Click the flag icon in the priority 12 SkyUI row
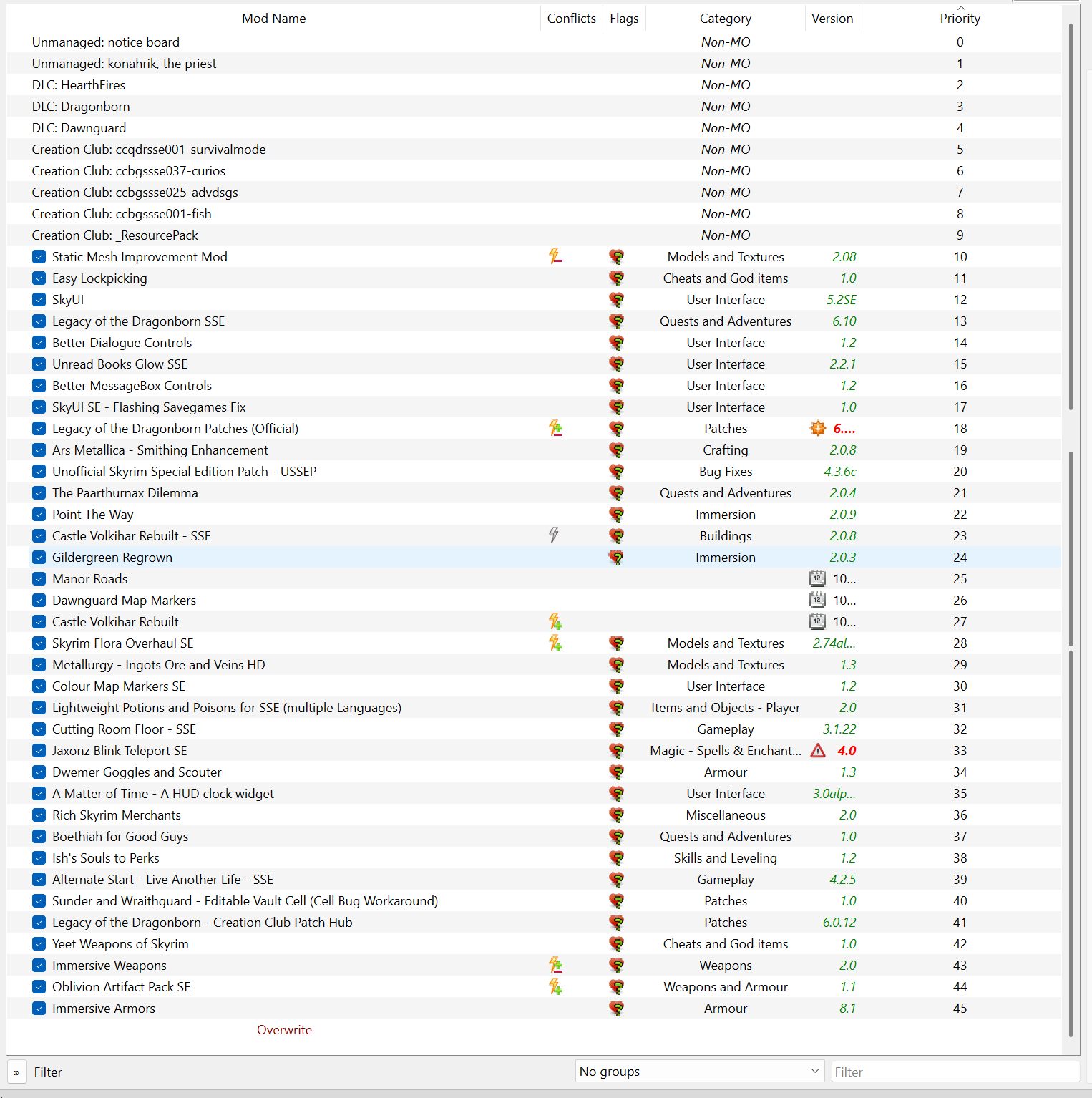This screenshot has width=1092, height=1098. [x=616, y=299]
